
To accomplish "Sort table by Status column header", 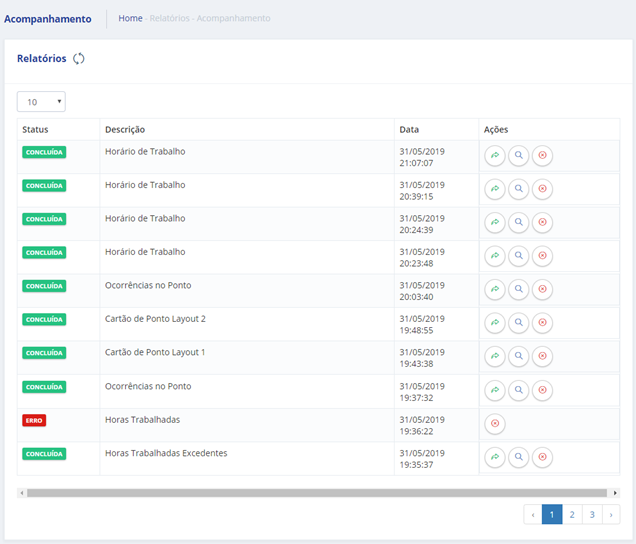I will [x=35, y=130].
